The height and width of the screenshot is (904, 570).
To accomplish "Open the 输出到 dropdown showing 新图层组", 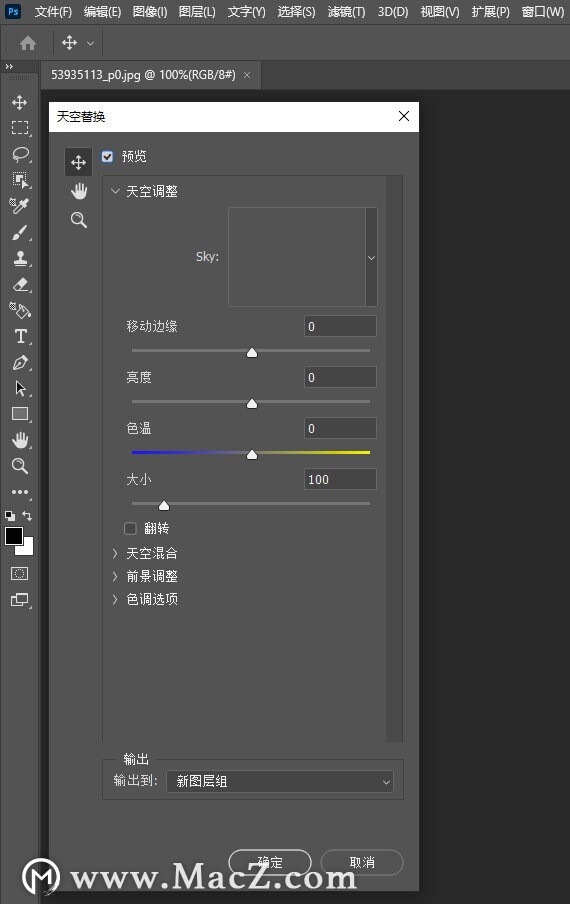I will pyautogui.click(x=280, y=781).
